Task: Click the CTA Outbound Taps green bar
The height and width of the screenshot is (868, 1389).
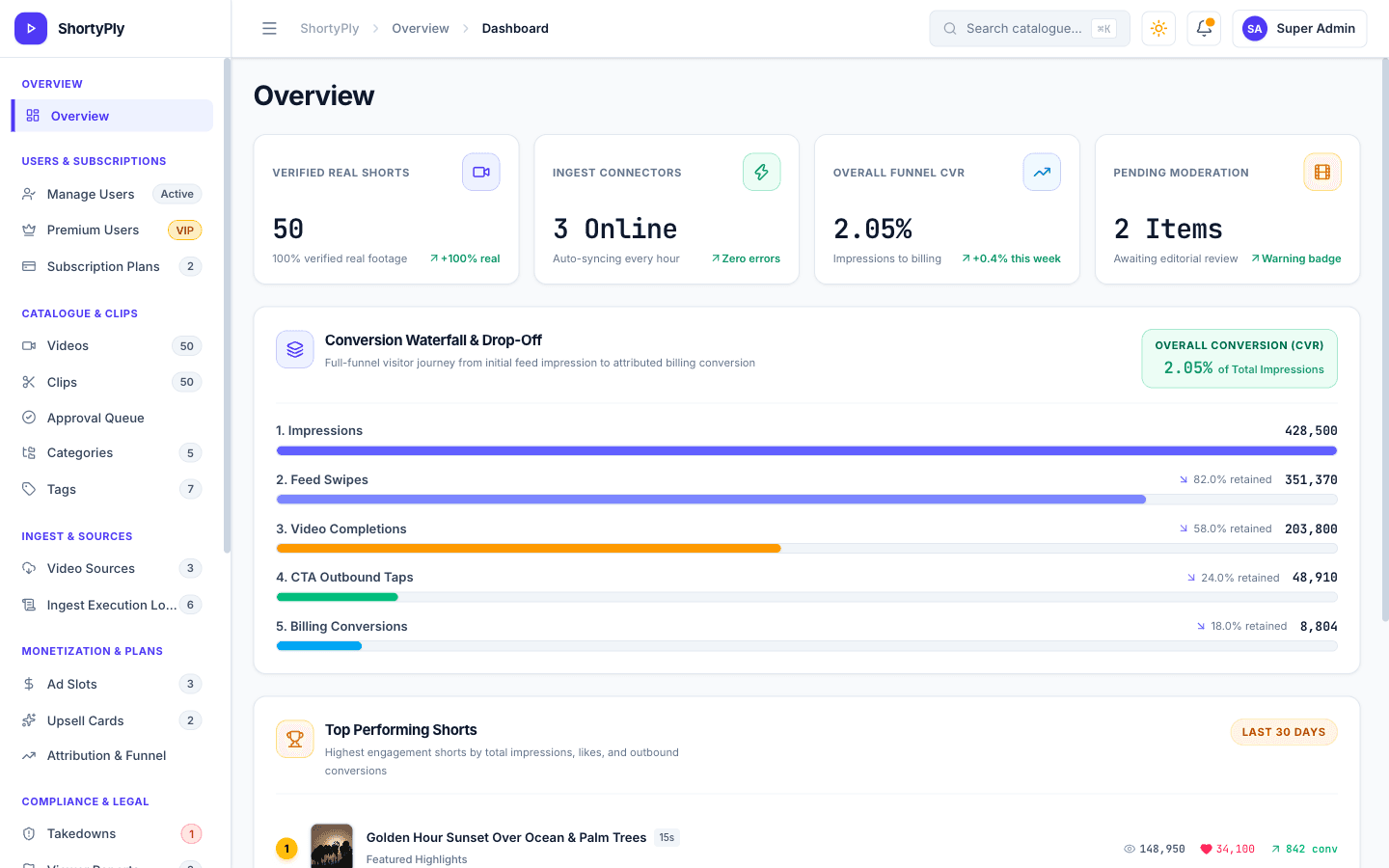Action: (x=337, y=597)
